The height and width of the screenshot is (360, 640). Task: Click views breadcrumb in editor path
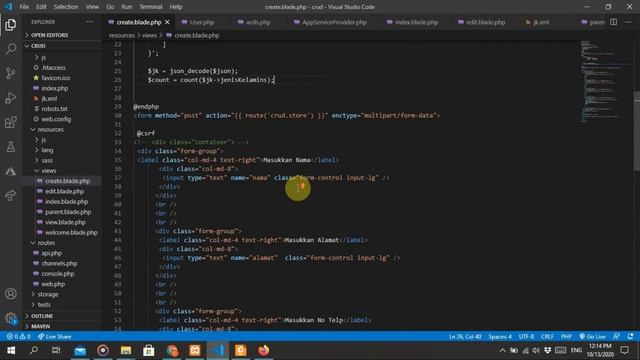pyautogui.click(x=149, y=36)
